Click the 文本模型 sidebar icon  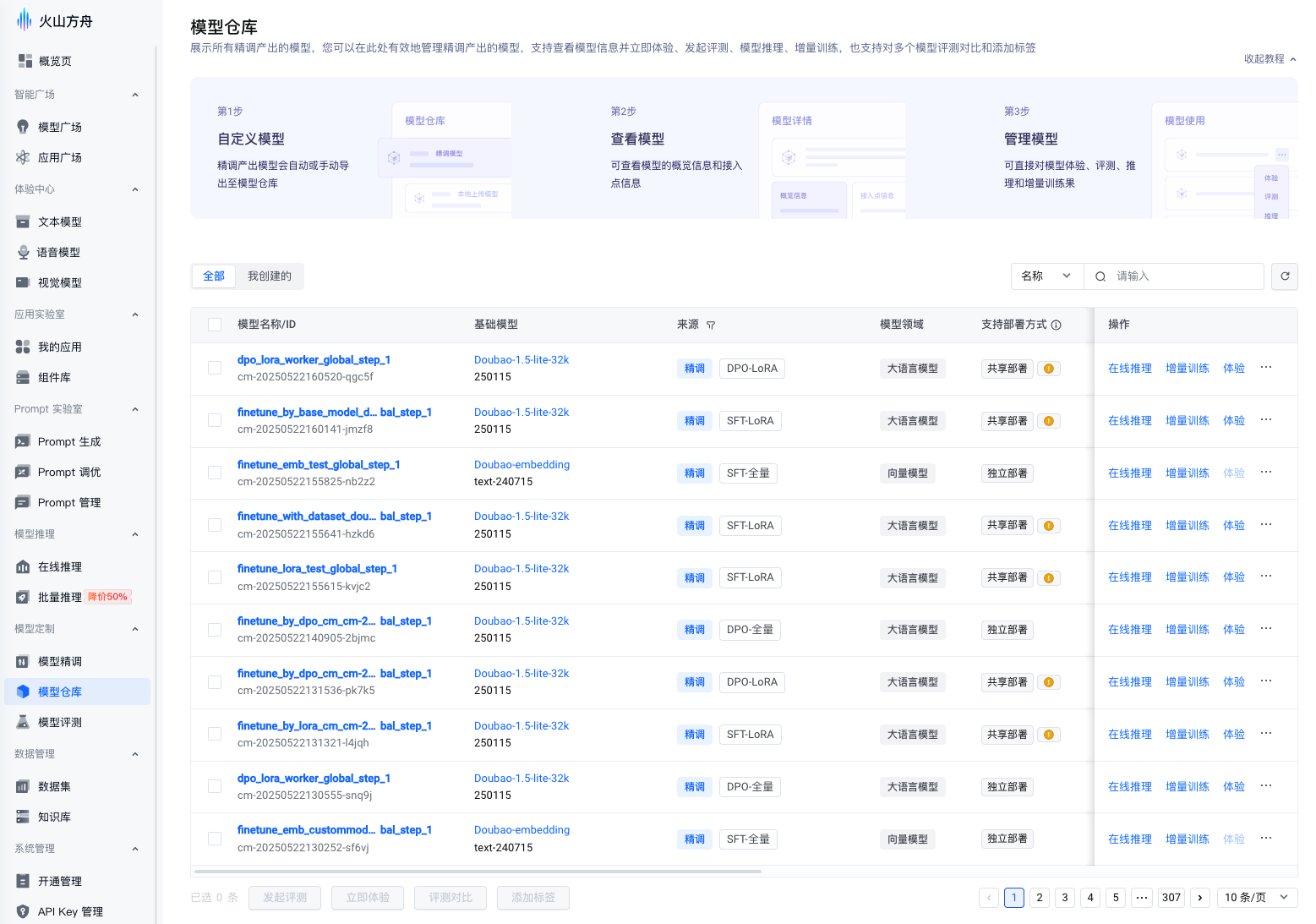[x=23, y=221]
